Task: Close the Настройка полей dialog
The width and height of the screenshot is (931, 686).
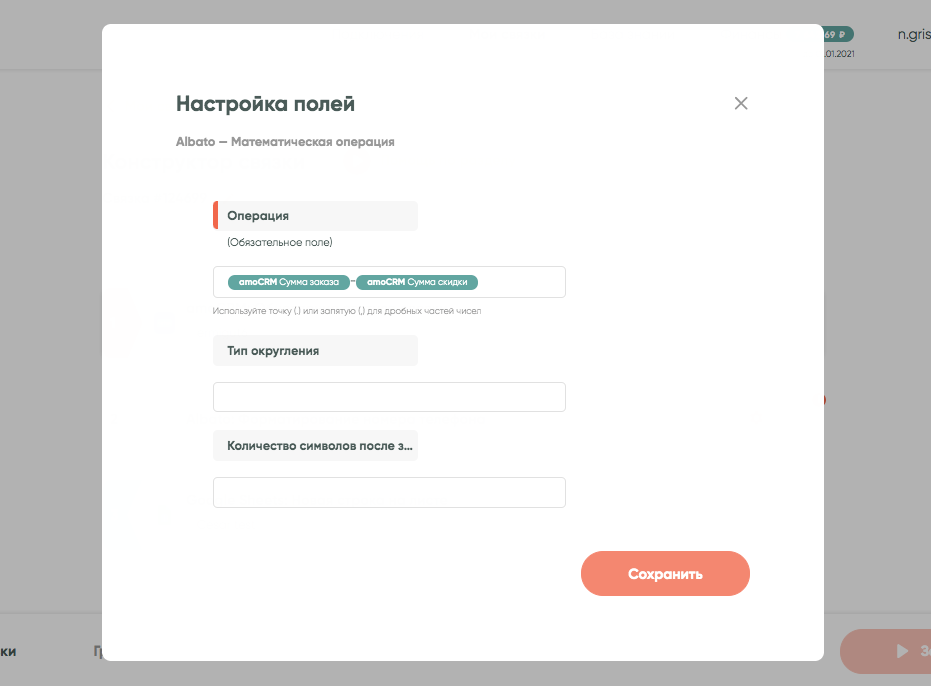Action: click(741, 103)
